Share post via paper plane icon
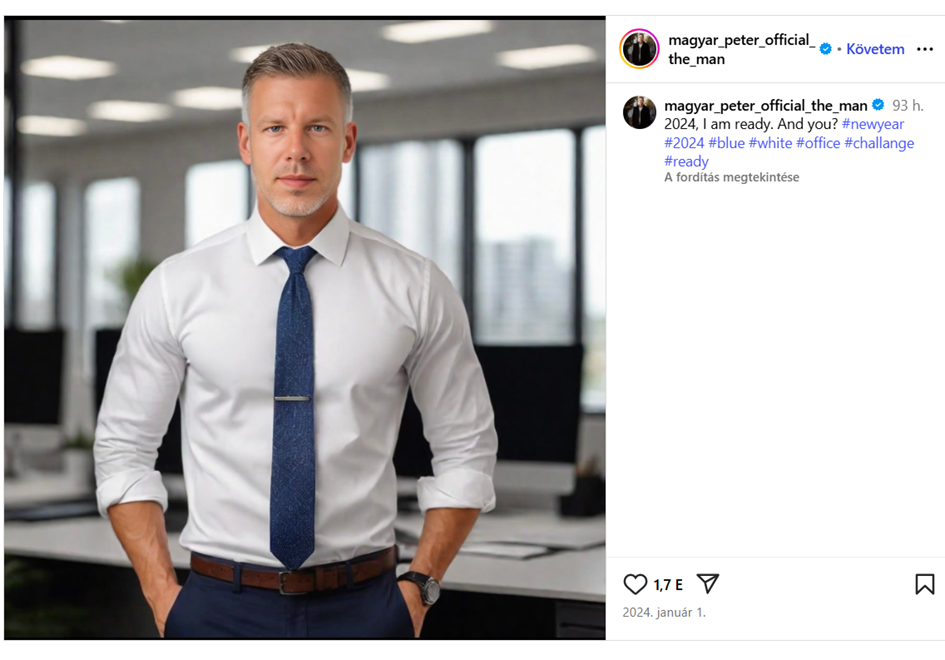Image resolution: width=945 pixels, height=660 pixels. pyautogui.click(x=708, y=583)
